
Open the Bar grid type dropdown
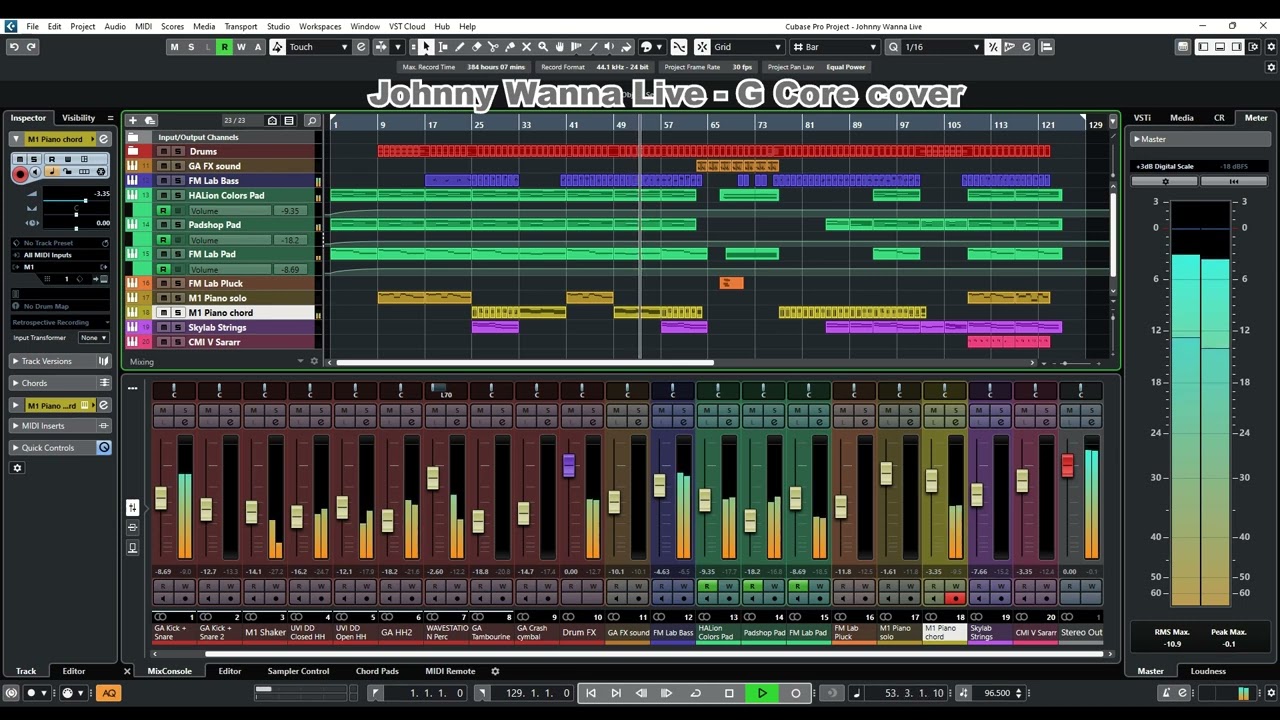tap(834, 47)
